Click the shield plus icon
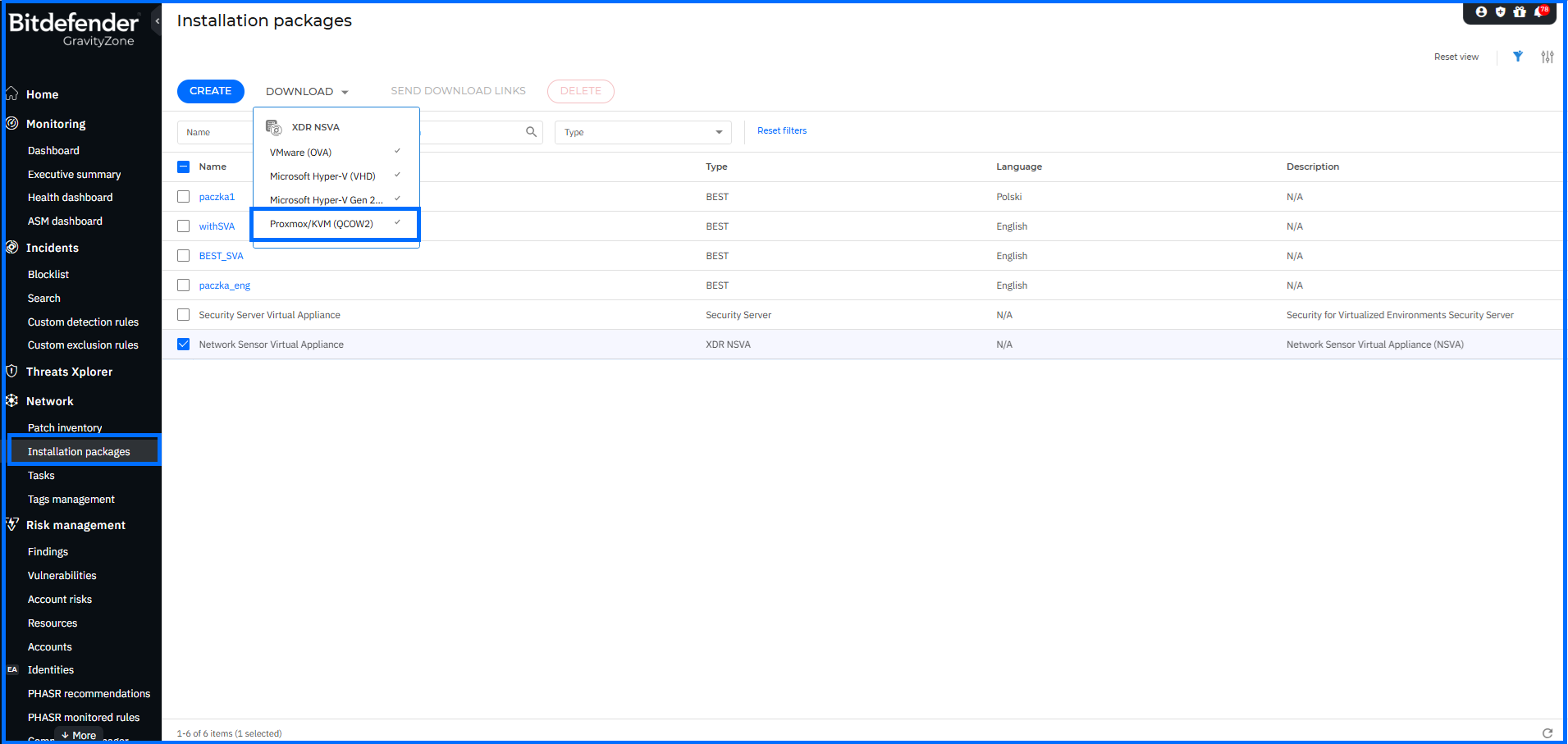Image resolution: width=1568 pixels, height=744 pixels. [1501, 11]
